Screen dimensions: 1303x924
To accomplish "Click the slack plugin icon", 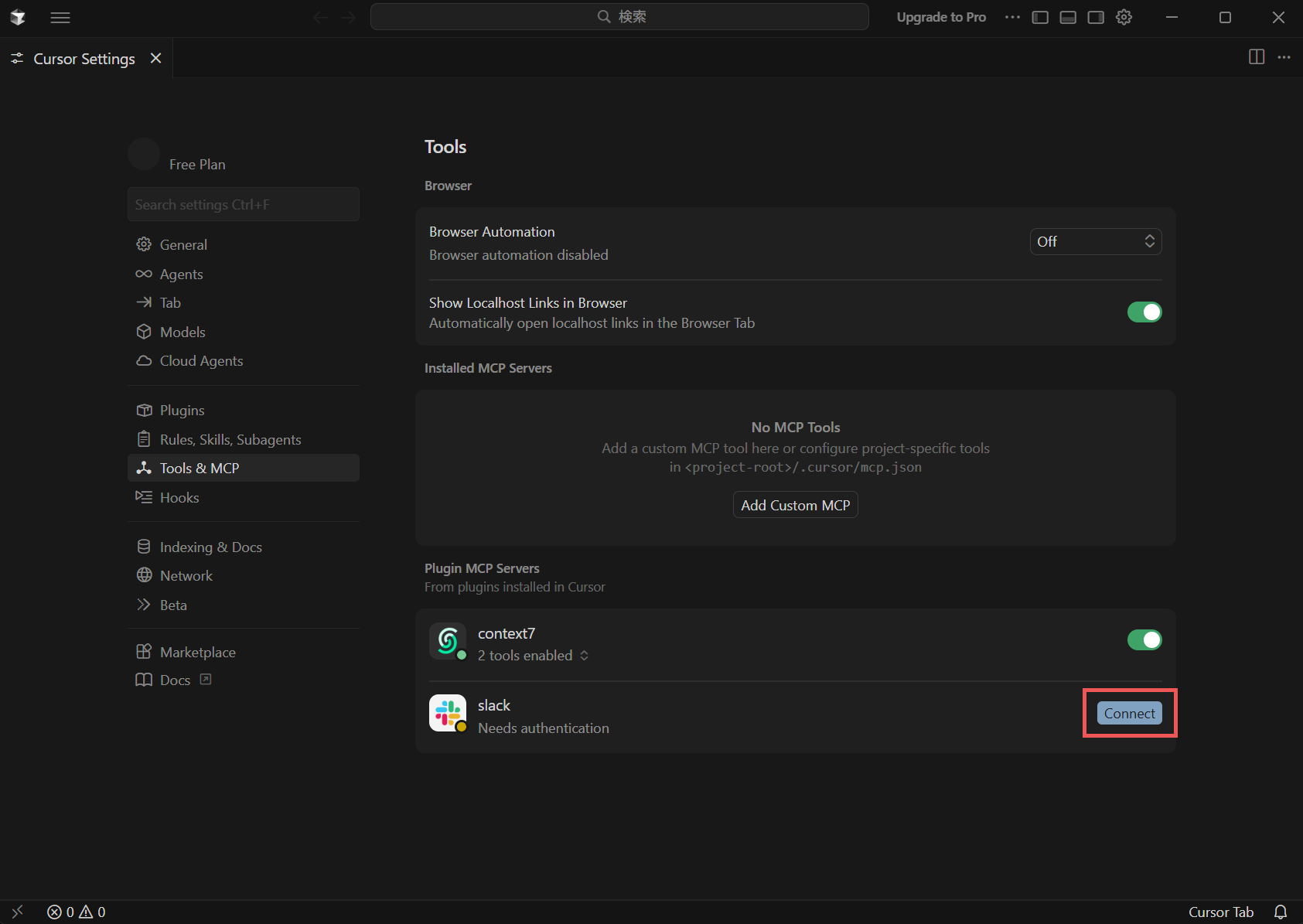I will pyautogui.click(x=448, y=713).
